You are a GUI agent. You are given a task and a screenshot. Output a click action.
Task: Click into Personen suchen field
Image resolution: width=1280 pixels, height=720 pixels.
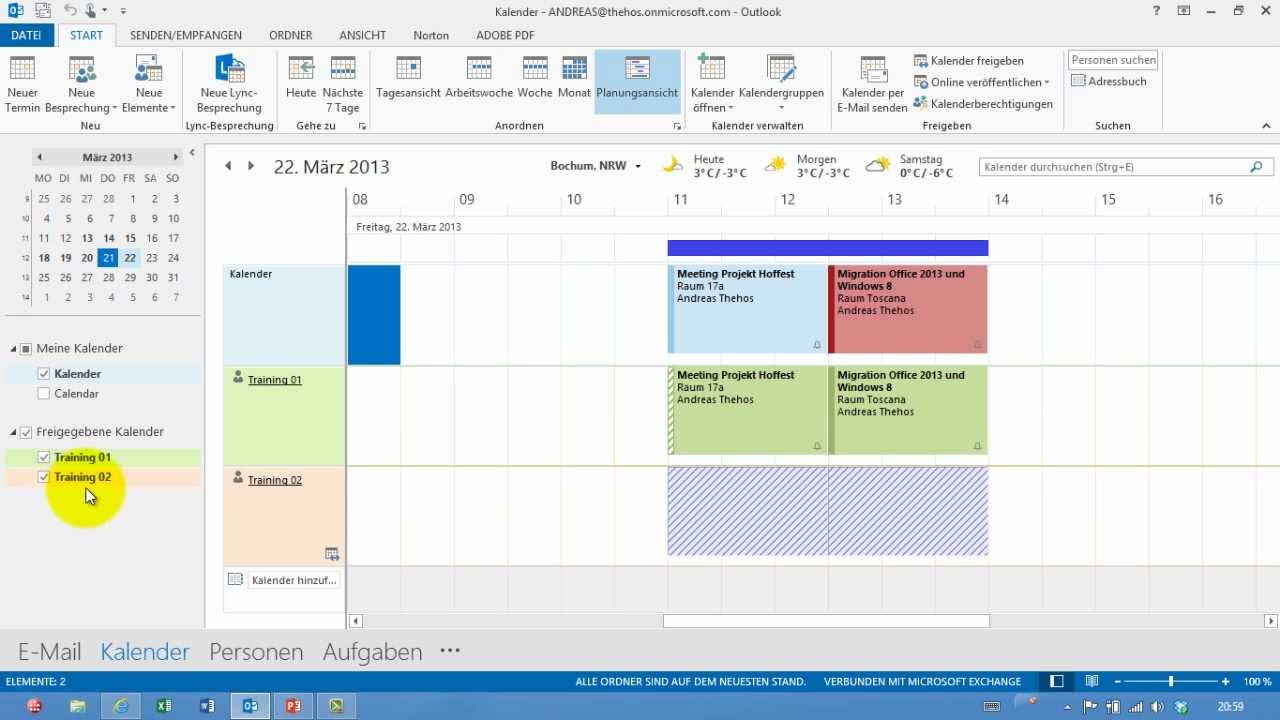tap(1113, 60)
